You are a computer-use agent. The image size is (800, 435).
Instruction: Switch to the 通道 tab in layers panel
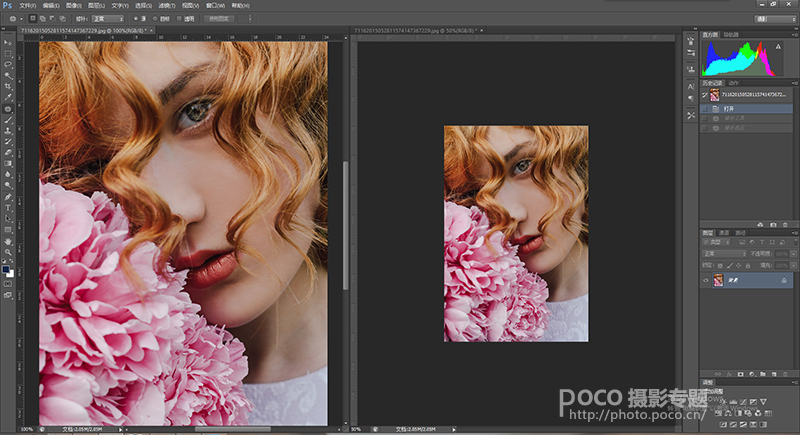click(724, 232)
